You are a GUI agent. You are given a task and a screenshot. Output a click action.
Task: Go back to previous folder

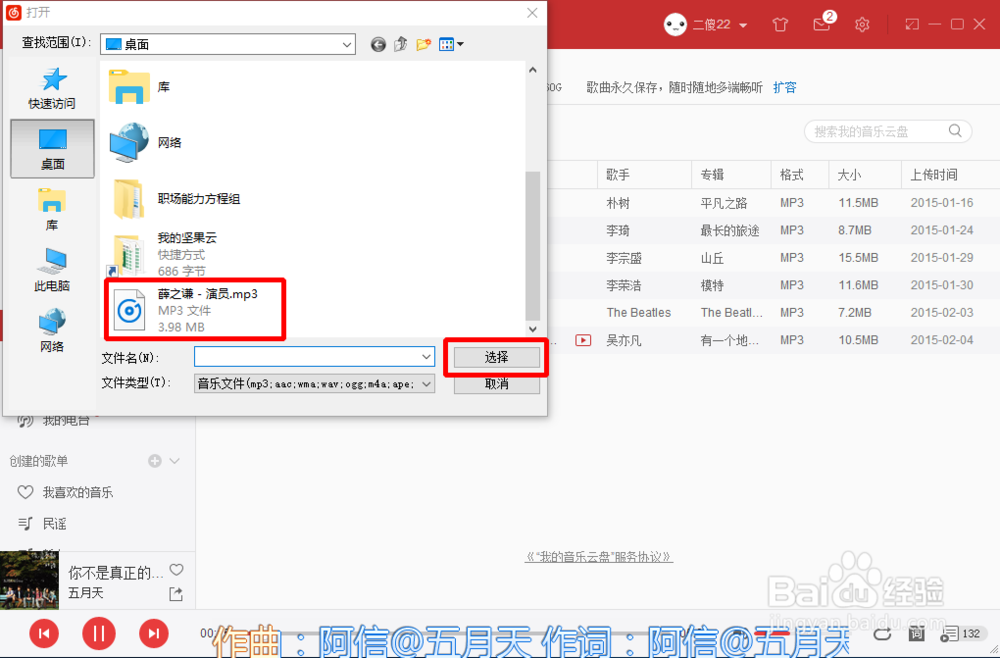pyautogui.click(x=378, y=44)
